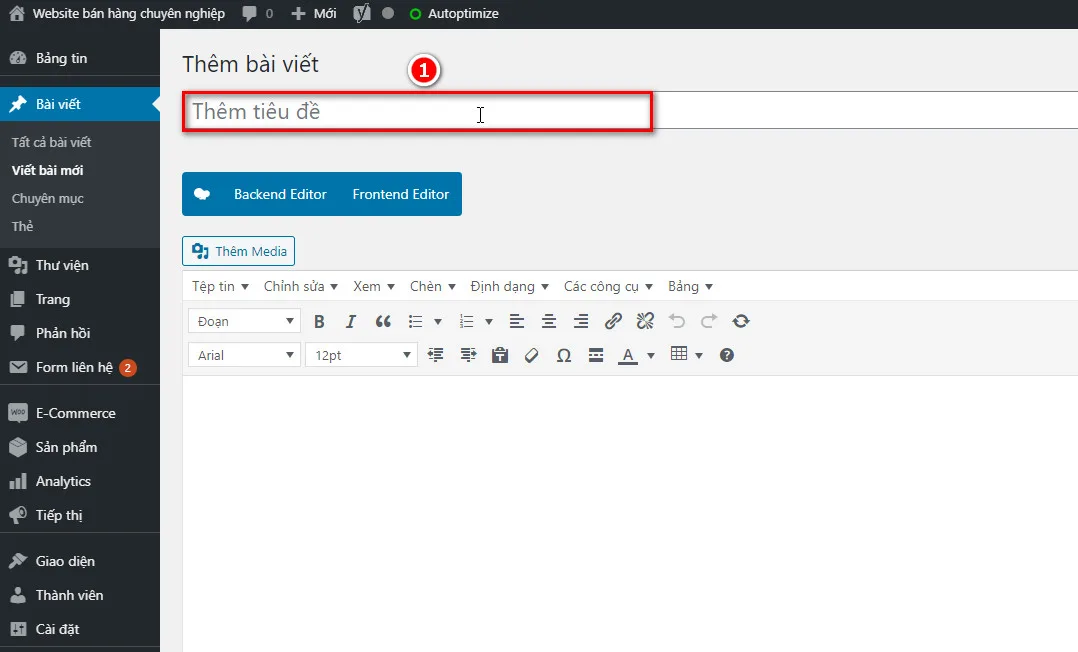Screen dimensions: 1078x652
Task: Click the home icon in admin bar
Action: tap(16, 13)
